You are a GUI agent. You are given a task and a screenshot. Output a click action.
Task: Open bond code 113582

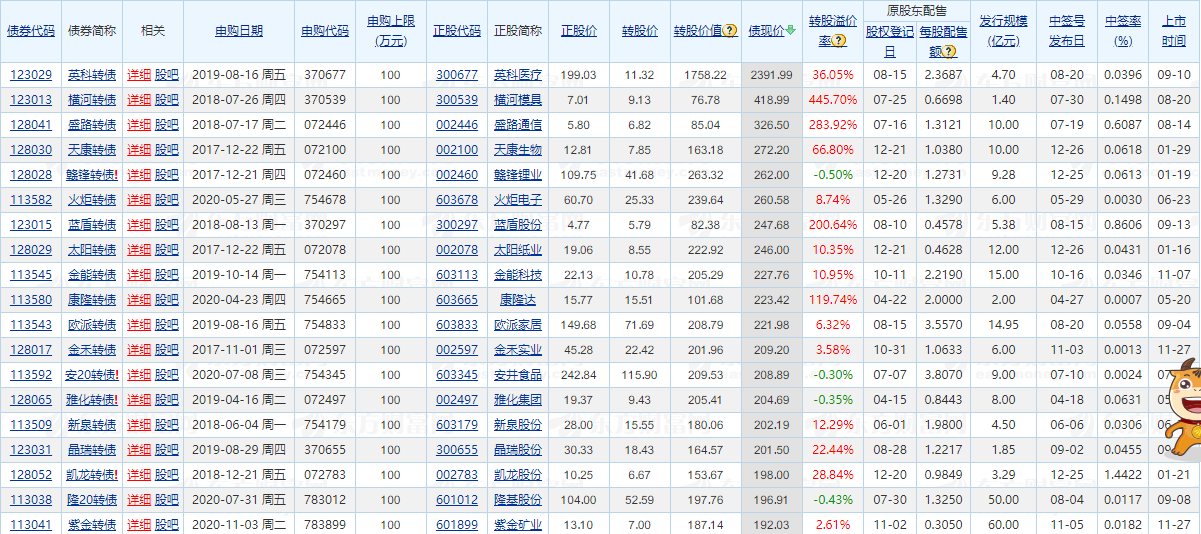(x=31, y=200)
